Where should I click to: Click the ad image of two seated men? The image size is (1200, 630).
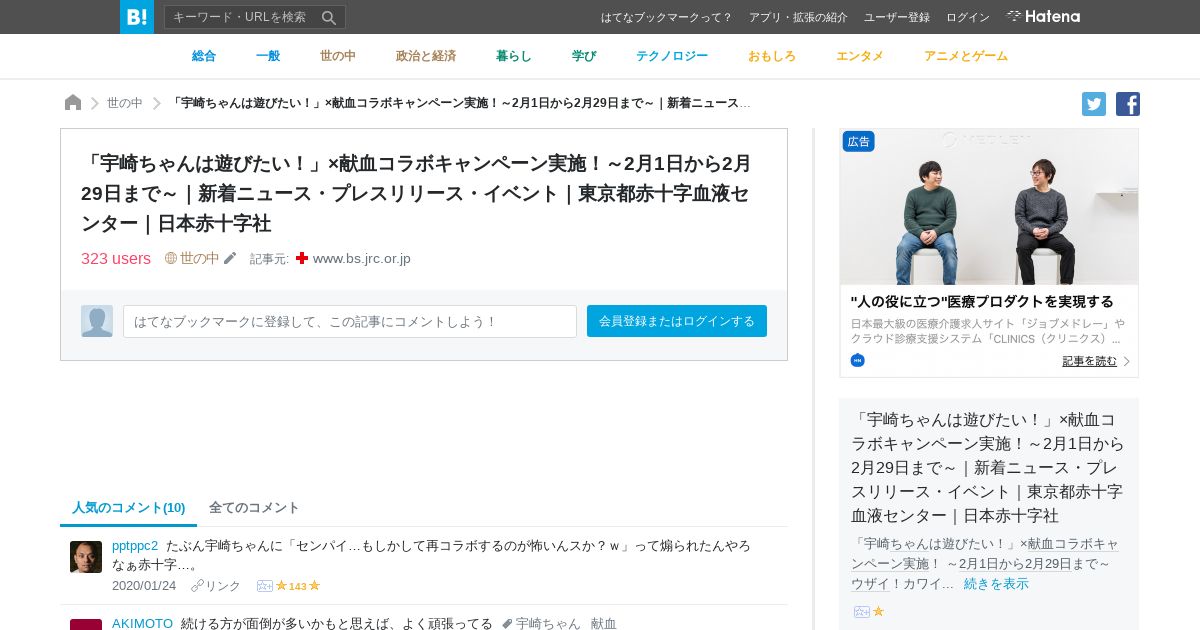(989, 207)
